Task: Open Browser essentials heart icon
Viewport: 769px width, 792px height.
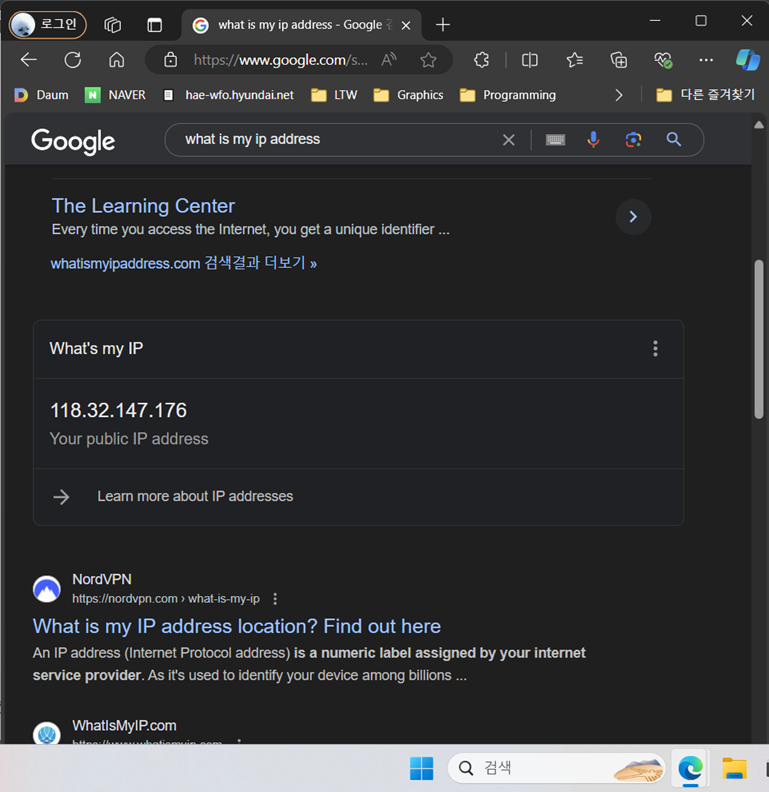Action: pyautogui.click(x=663, y=60)
